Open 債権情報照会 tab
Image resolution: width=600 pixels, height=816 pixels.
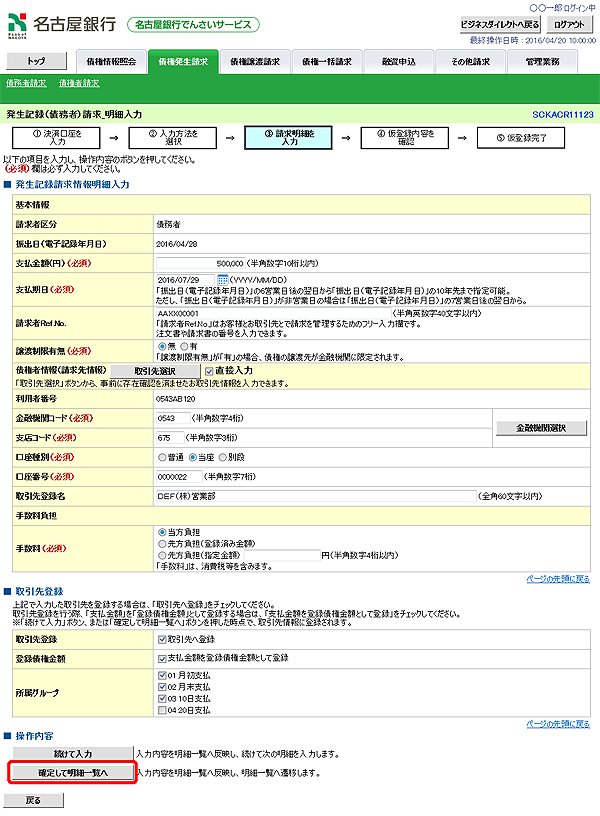tap(111, 62)
